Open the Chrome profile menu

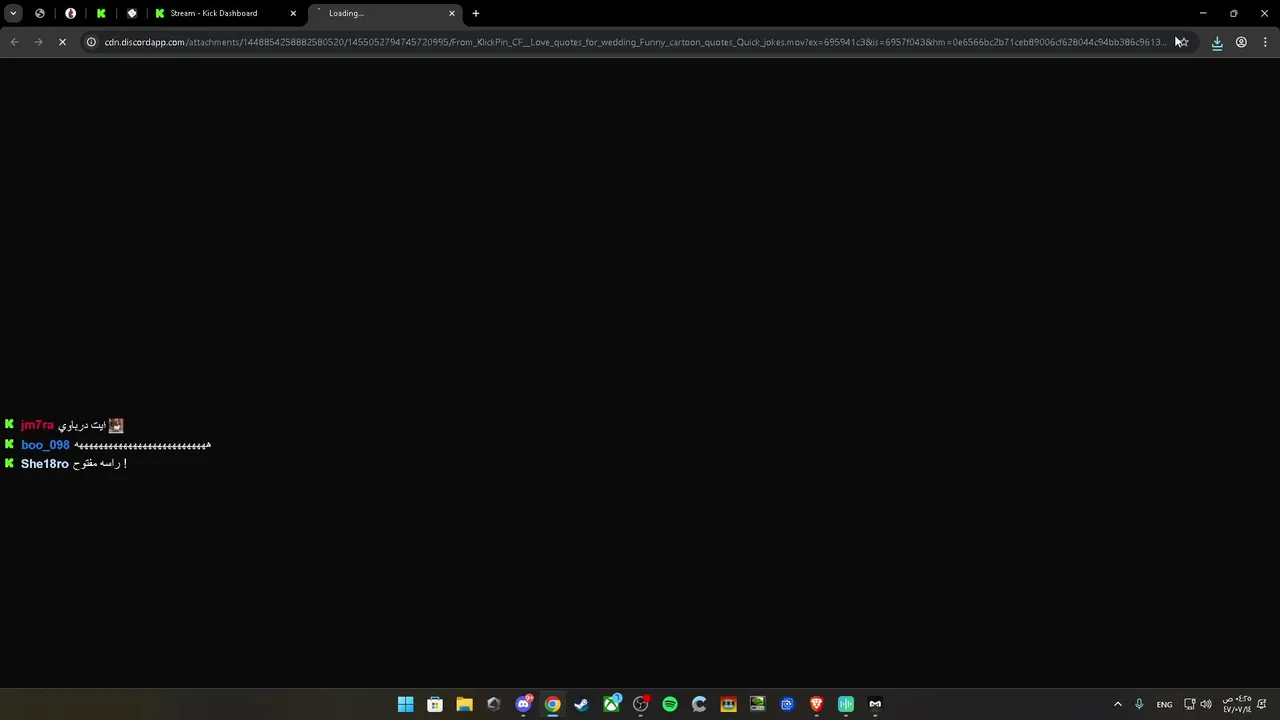tap(1241, 42)
